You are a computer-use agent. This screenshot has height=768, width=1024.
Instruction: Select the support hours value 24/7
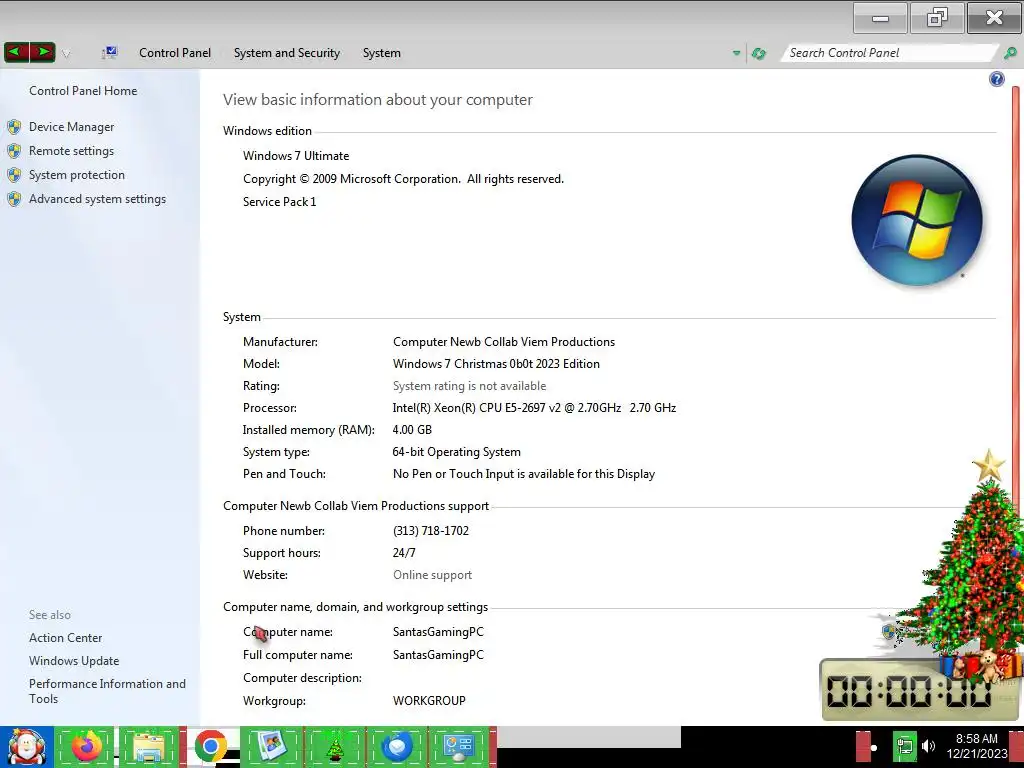[x=404, y=553]
